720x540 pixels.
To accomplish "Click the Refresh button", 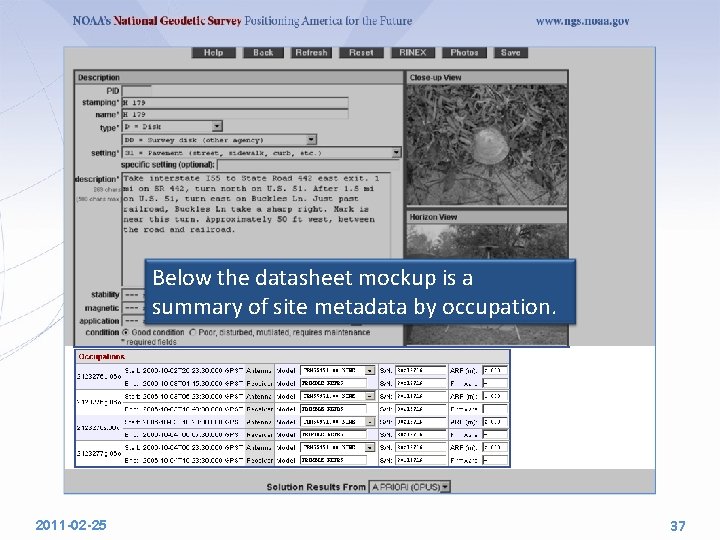I will (311, 53).
